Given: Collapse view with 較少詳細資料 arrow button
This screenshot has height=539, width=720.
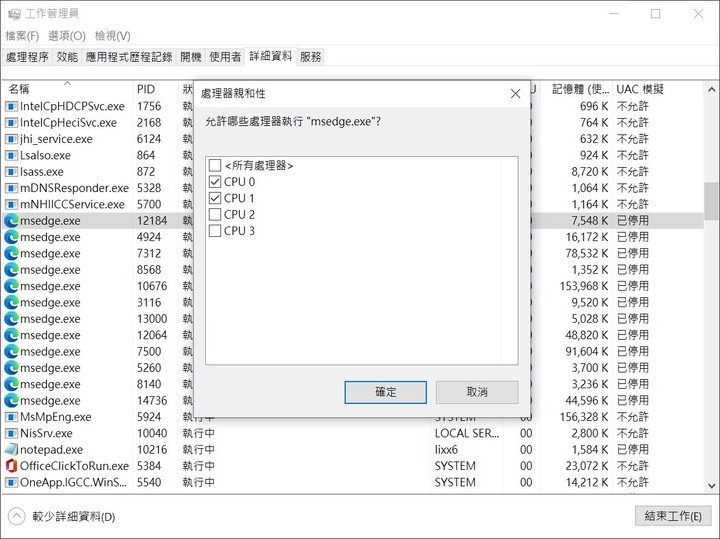Looking at the screenshot, I should point(17,517).
